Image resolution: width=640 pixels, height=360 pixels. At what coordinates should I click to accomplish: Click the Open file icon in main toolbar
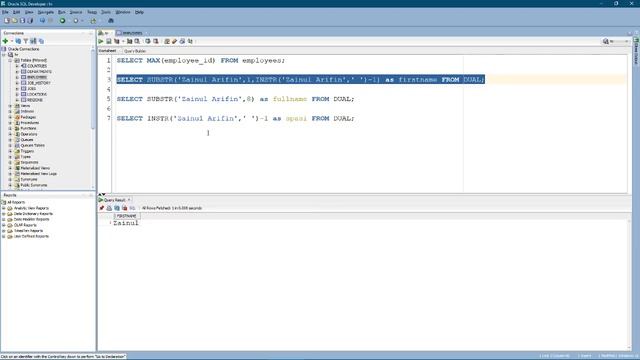coord(15,21)
